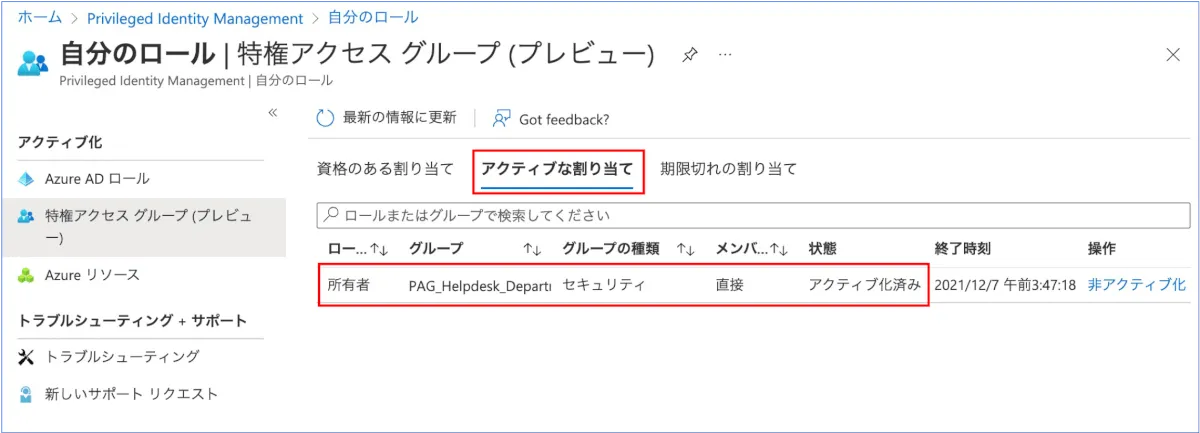This screenshot has width=1200, height=433.
Task: Open トラブルシューティング sidebar item
Action: [x=122, y=357]
